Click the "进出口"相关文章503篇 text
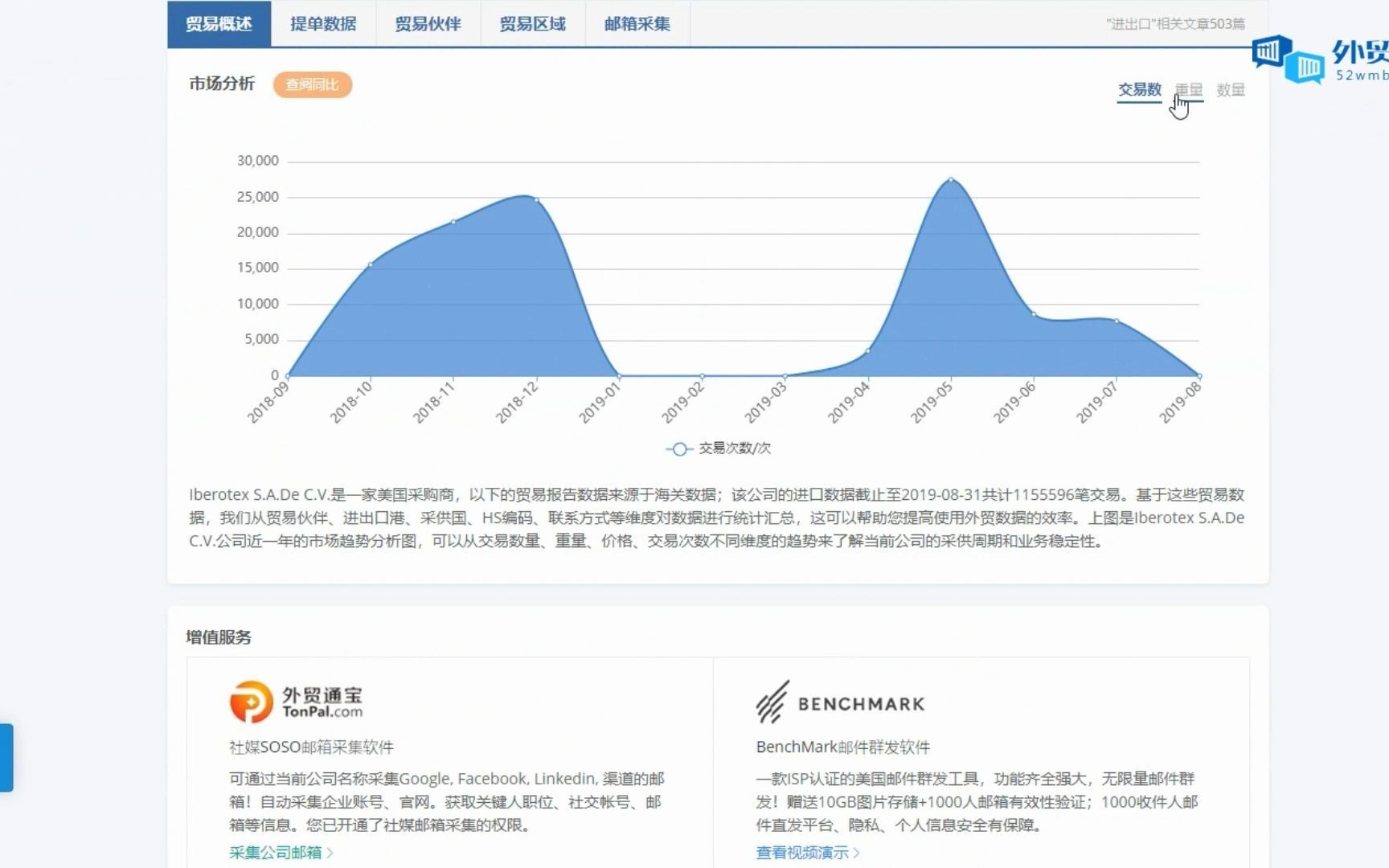 pos(1175,24)
